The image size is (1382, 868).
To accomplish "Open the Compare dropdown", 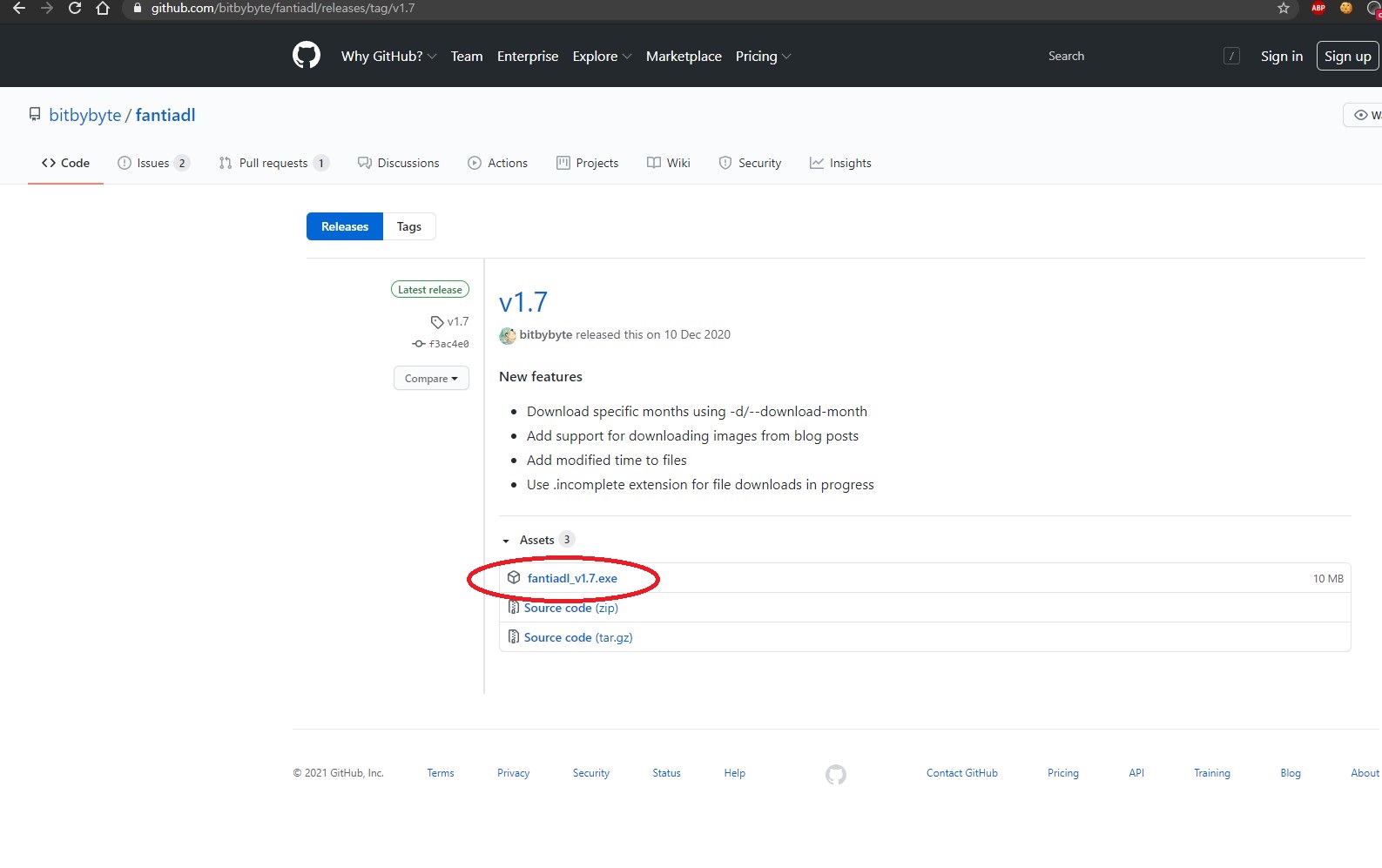I will (x=431, y=378).
